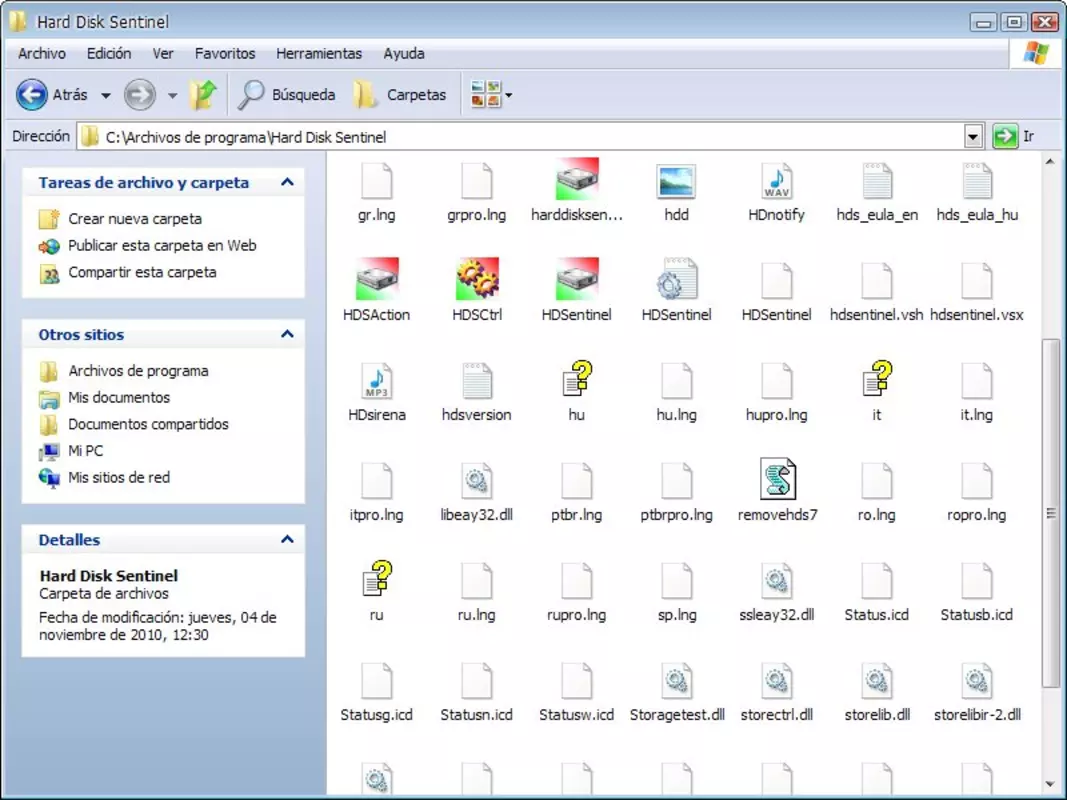Go up one folder level
Image resolution: width=1067 pixels, height=800 pixels.
tap(203, 95)
